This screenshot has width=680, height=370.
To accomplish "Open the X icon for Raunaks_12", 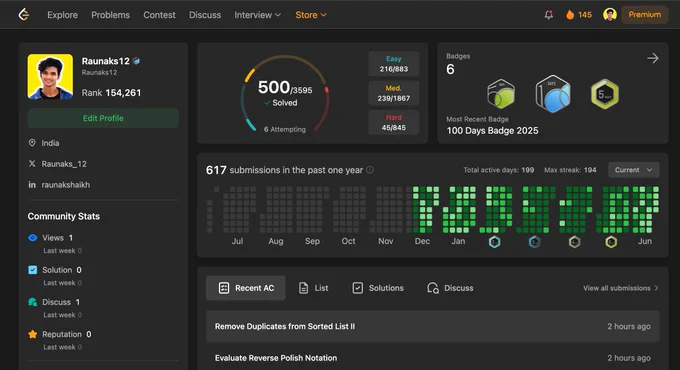I will tap(32, 164).
